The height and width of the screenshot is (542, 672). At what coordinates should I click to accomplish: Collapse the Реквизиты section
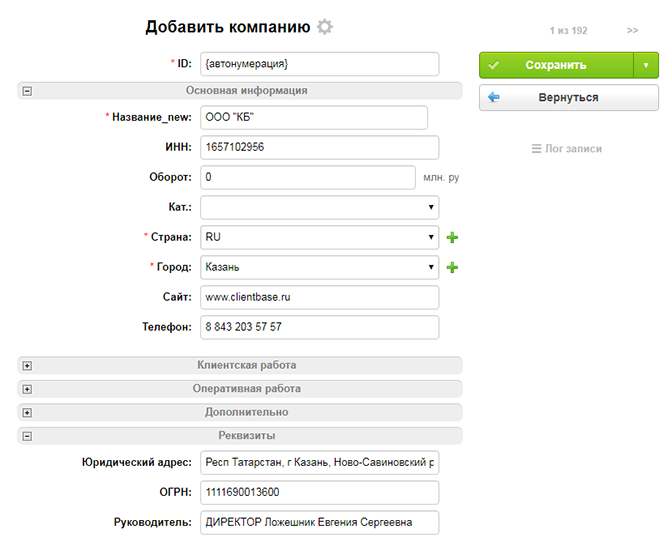[x=27, y=436]
